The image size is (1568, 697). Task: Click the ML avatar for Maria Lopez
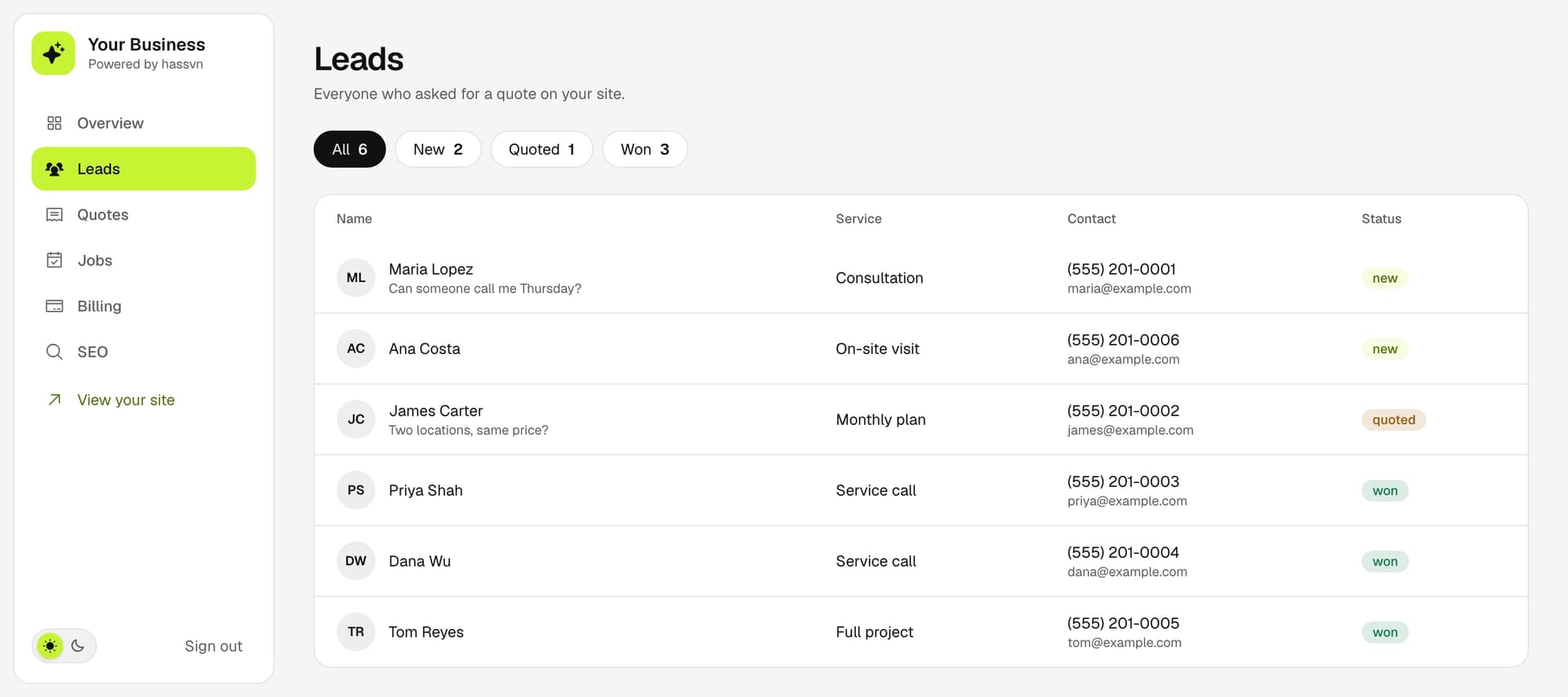pos(356,278)
